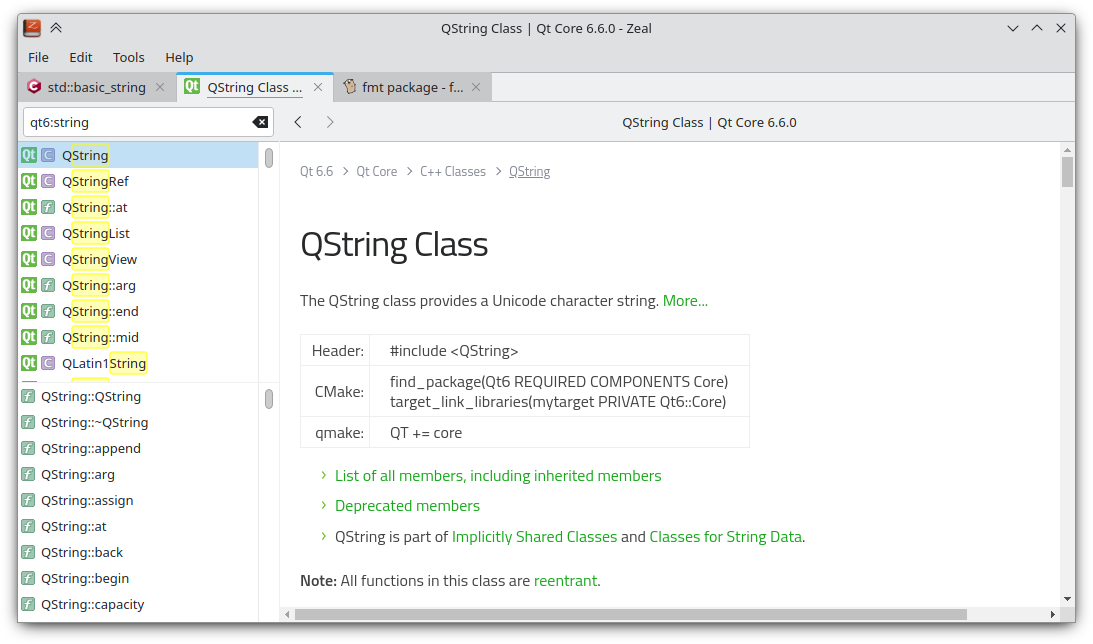Close the fmt package tab
Screen dimensions: 1093x644
[x=476, y=87]
